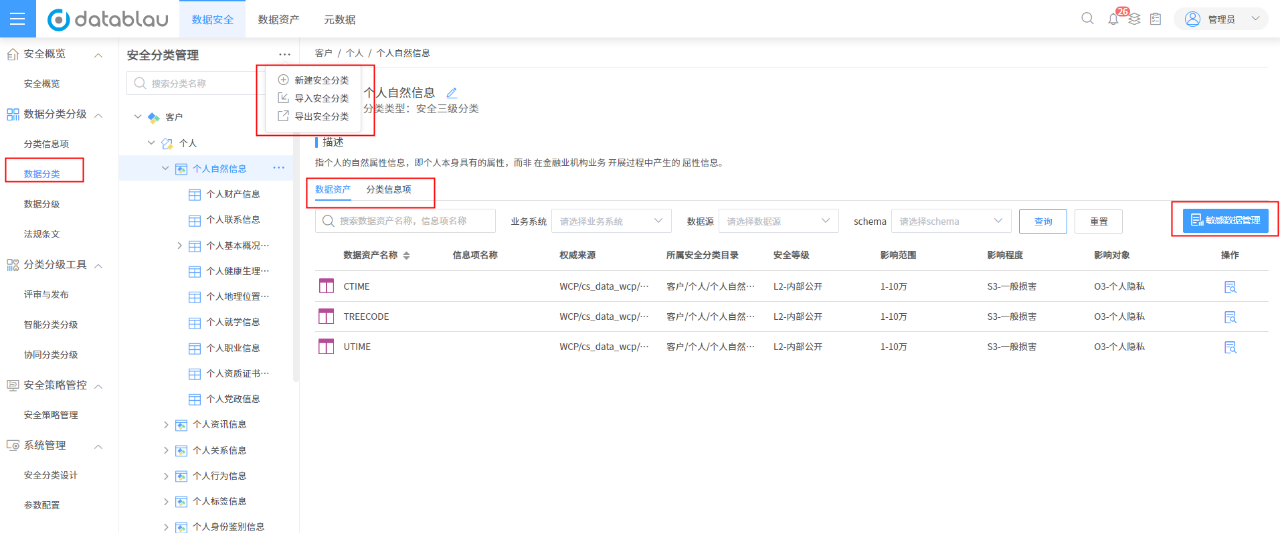This screenshot has height=533, width=1280.
Task: Click the 系统管理 section icon
Action: (x=13, y=445)
